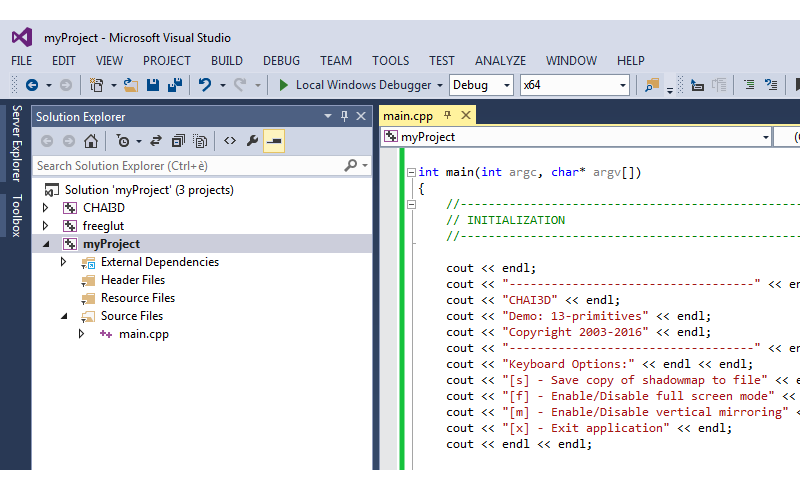800x490 pixels.
Task: Collapse the Source Files folder
Action: (x=64, y=316)
